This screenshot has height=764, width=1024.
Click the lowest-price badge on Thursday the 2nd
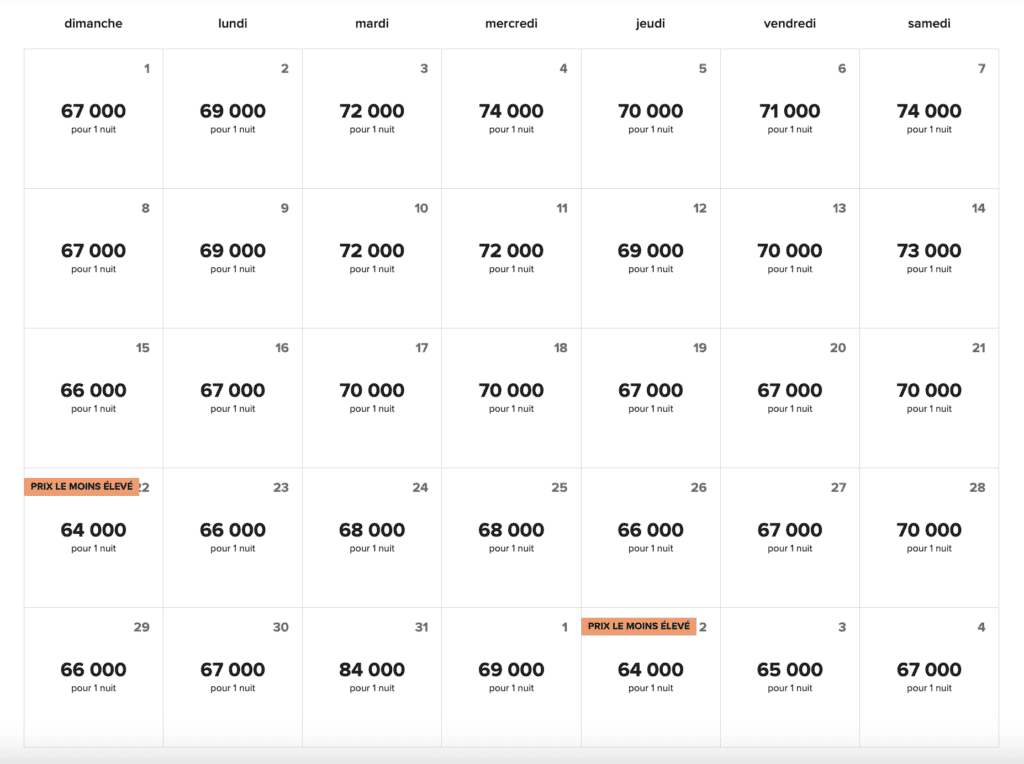click(x=639, y=626)
